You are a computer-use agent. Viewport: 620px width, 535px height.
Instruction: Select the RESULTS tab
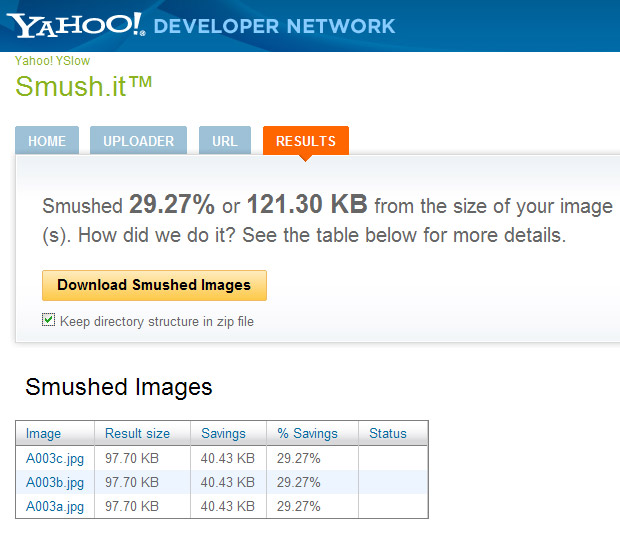[306, 140]
